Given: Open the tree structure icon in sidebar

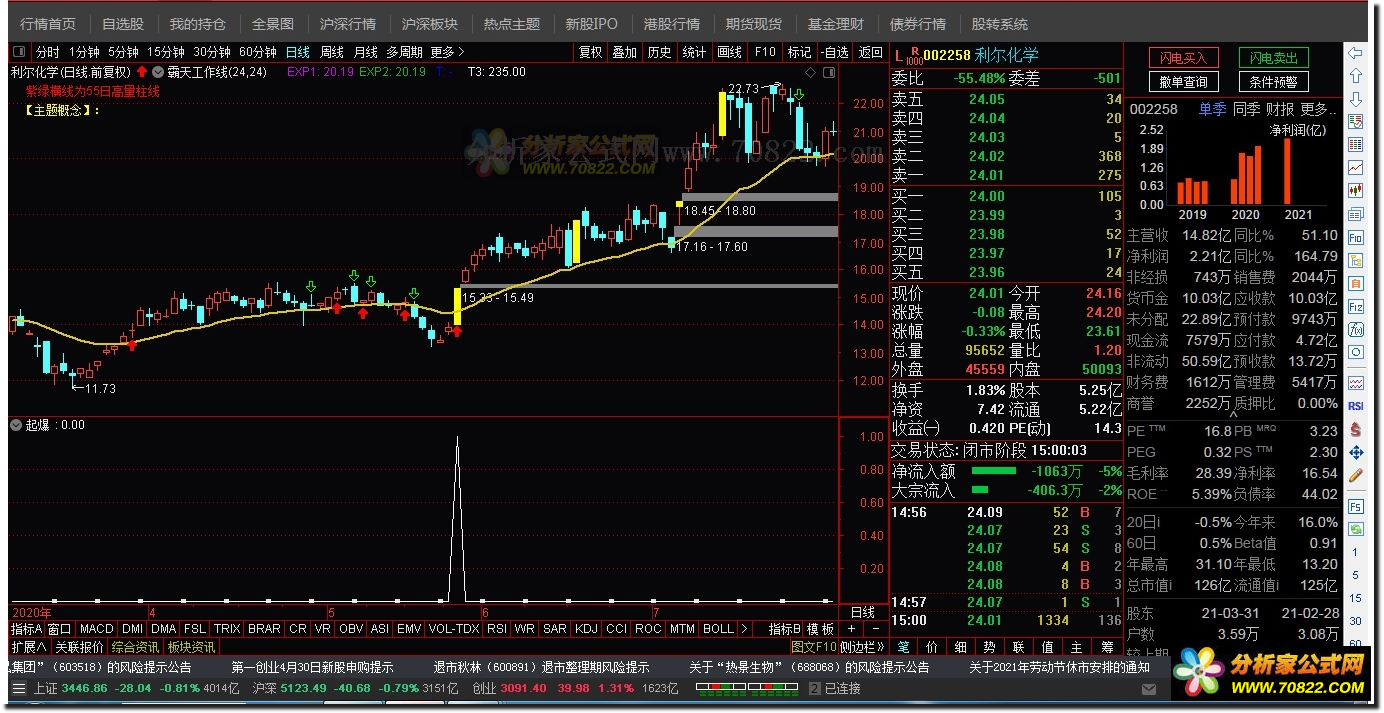Looking at the screenshot, I should 1356,260.
